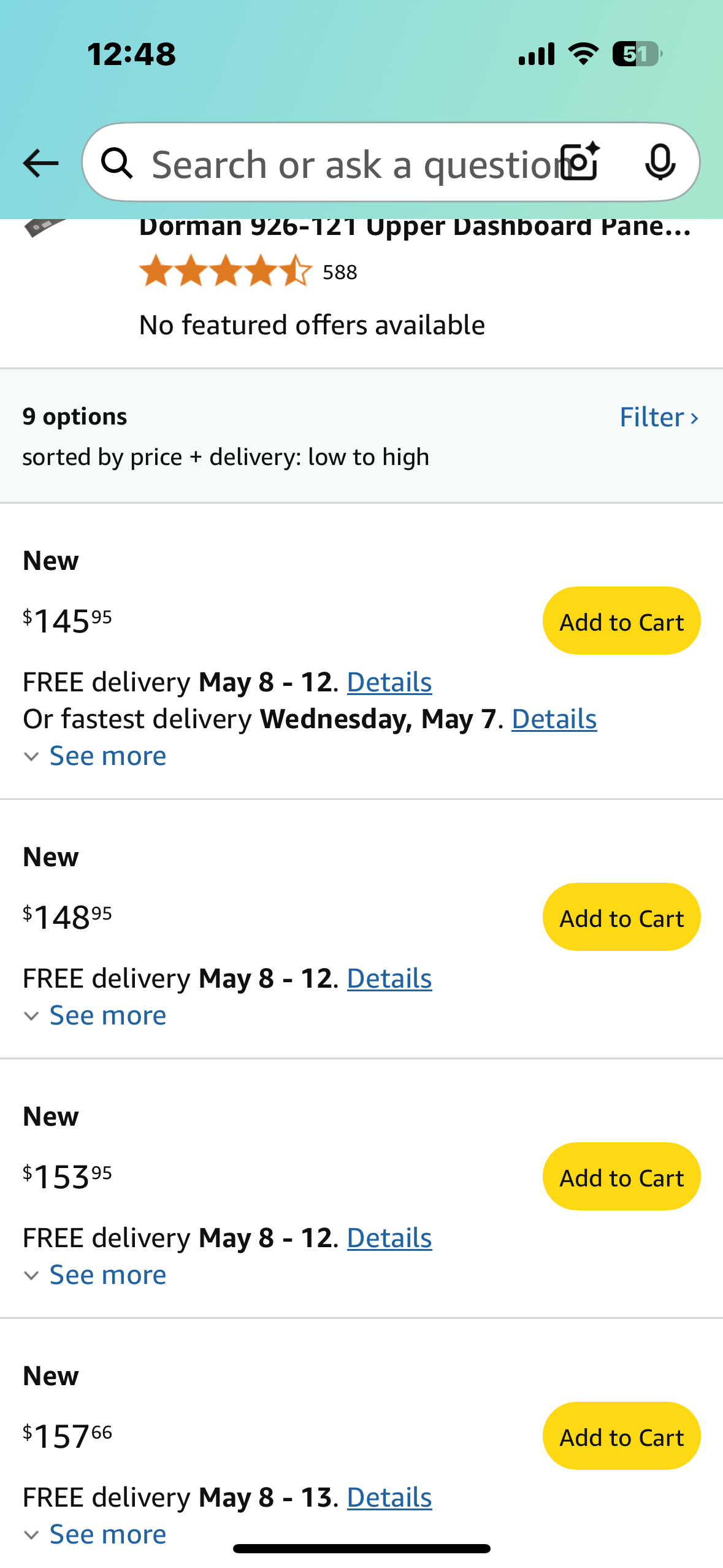Tap the 588 reviews count

click(340, 272)
